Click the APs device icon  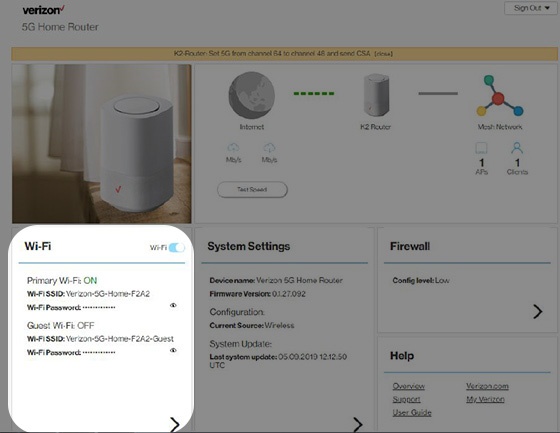481,148
